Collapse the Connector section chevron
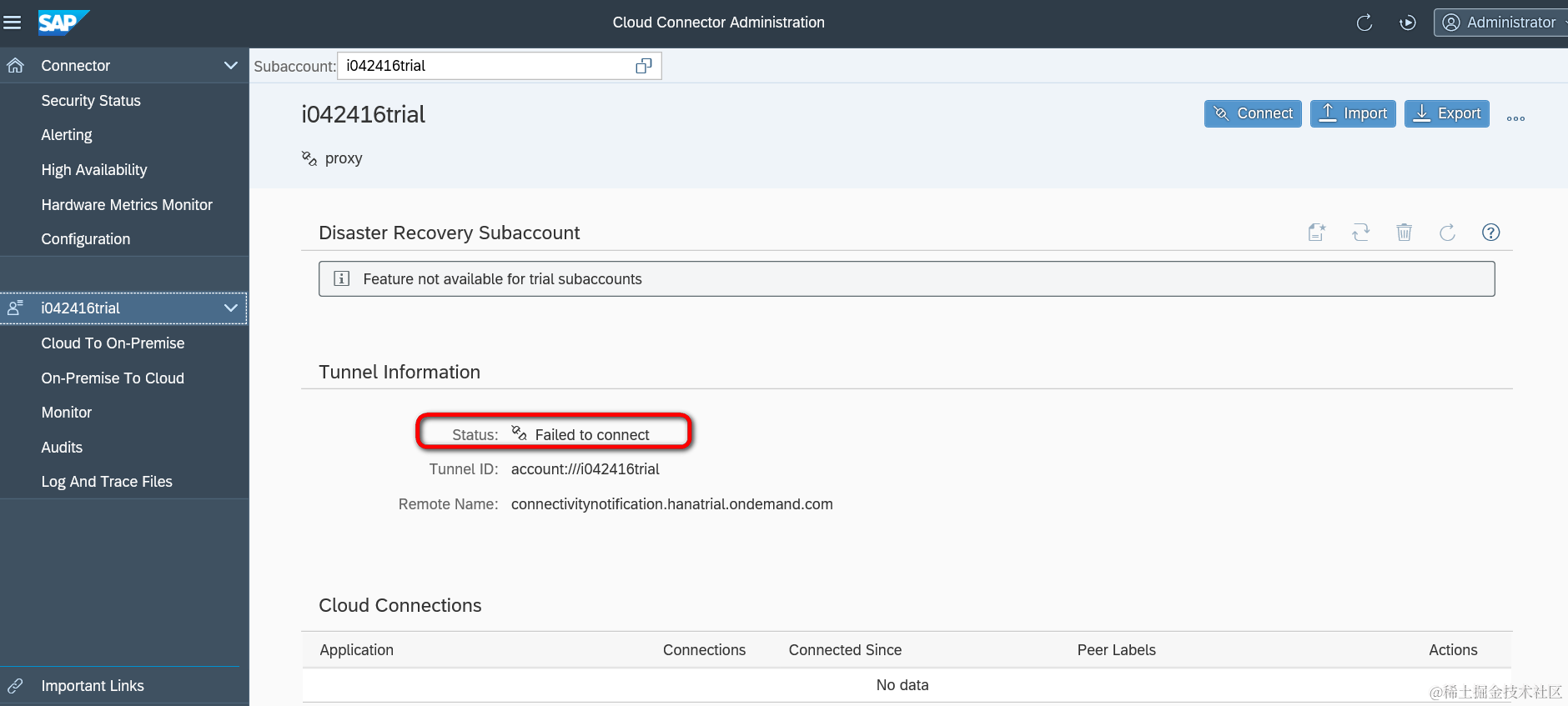1568x706 pixels. coord(231,65)
